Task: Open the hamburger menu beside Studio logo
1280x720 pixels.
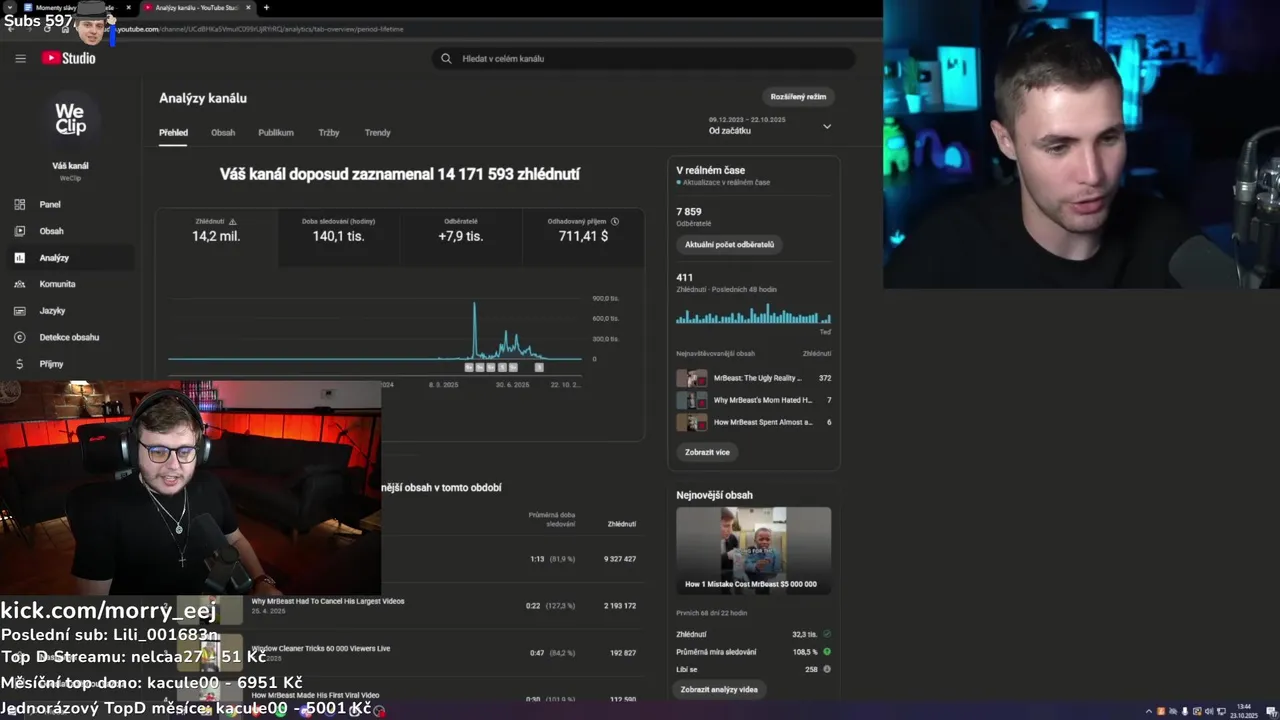Action: tap(20, 58)
